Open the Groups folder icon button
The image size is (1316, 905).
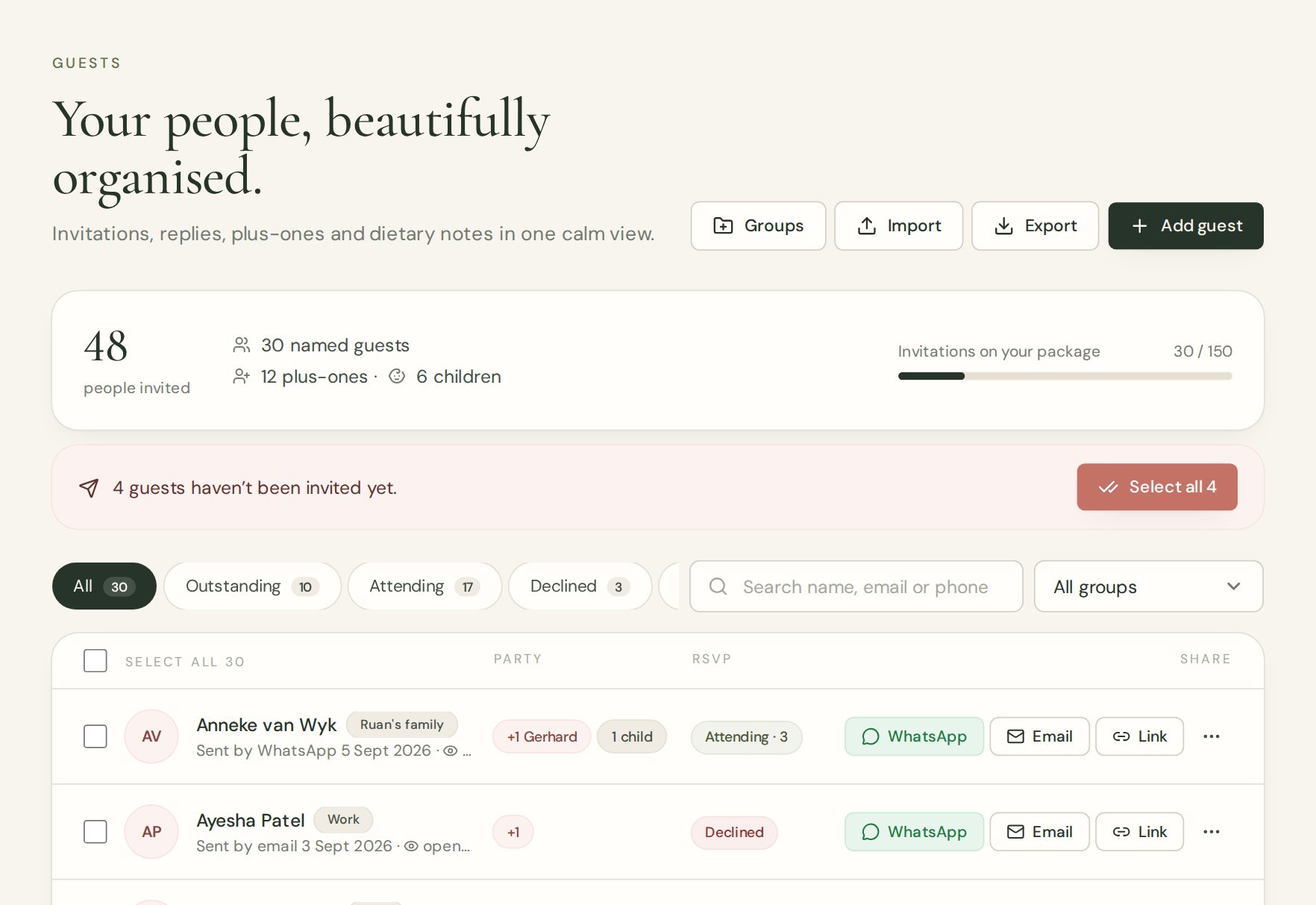point(723,225)
